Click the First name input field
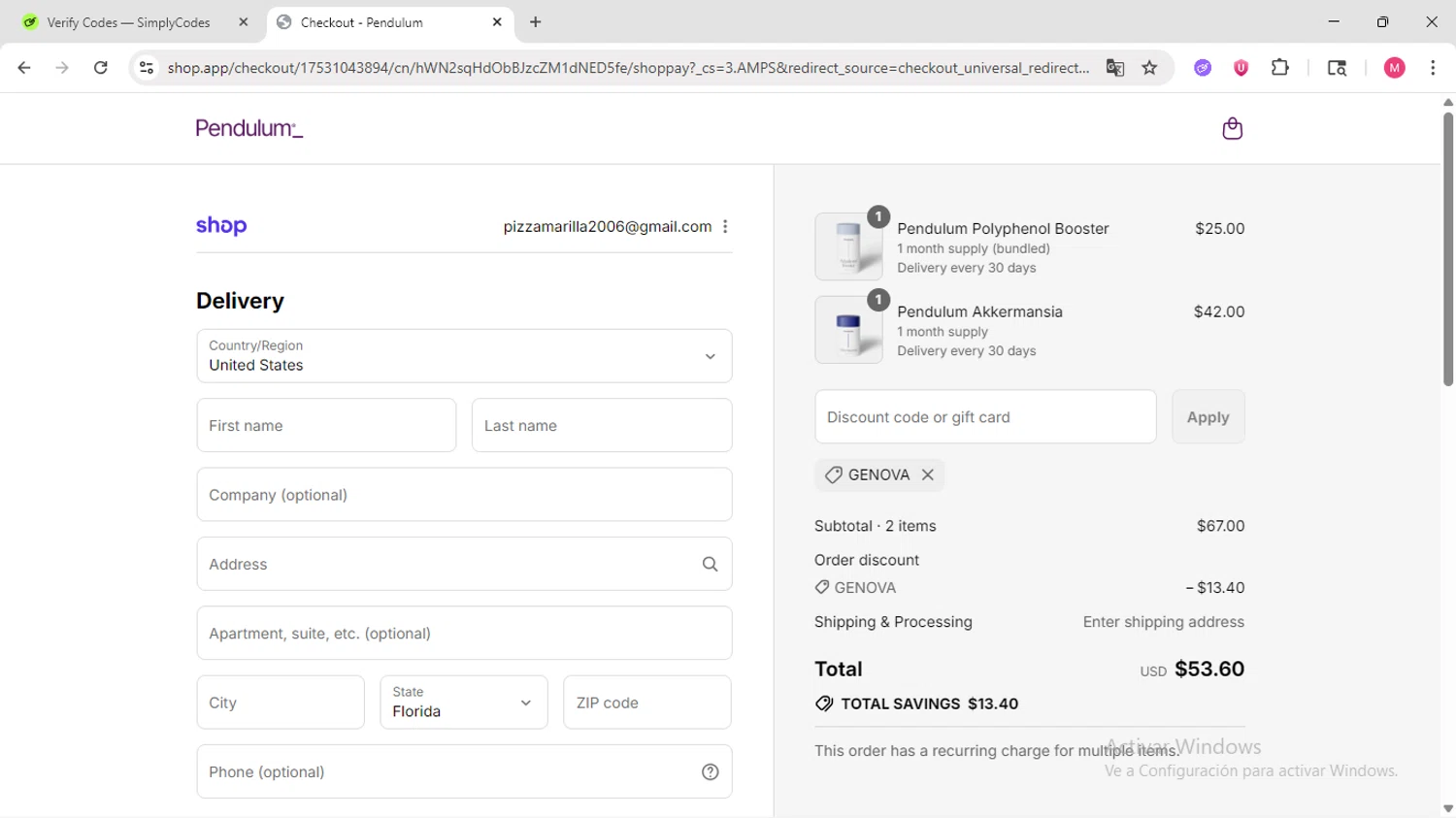This screenshot has height=818, width=1456. [326, 426]
